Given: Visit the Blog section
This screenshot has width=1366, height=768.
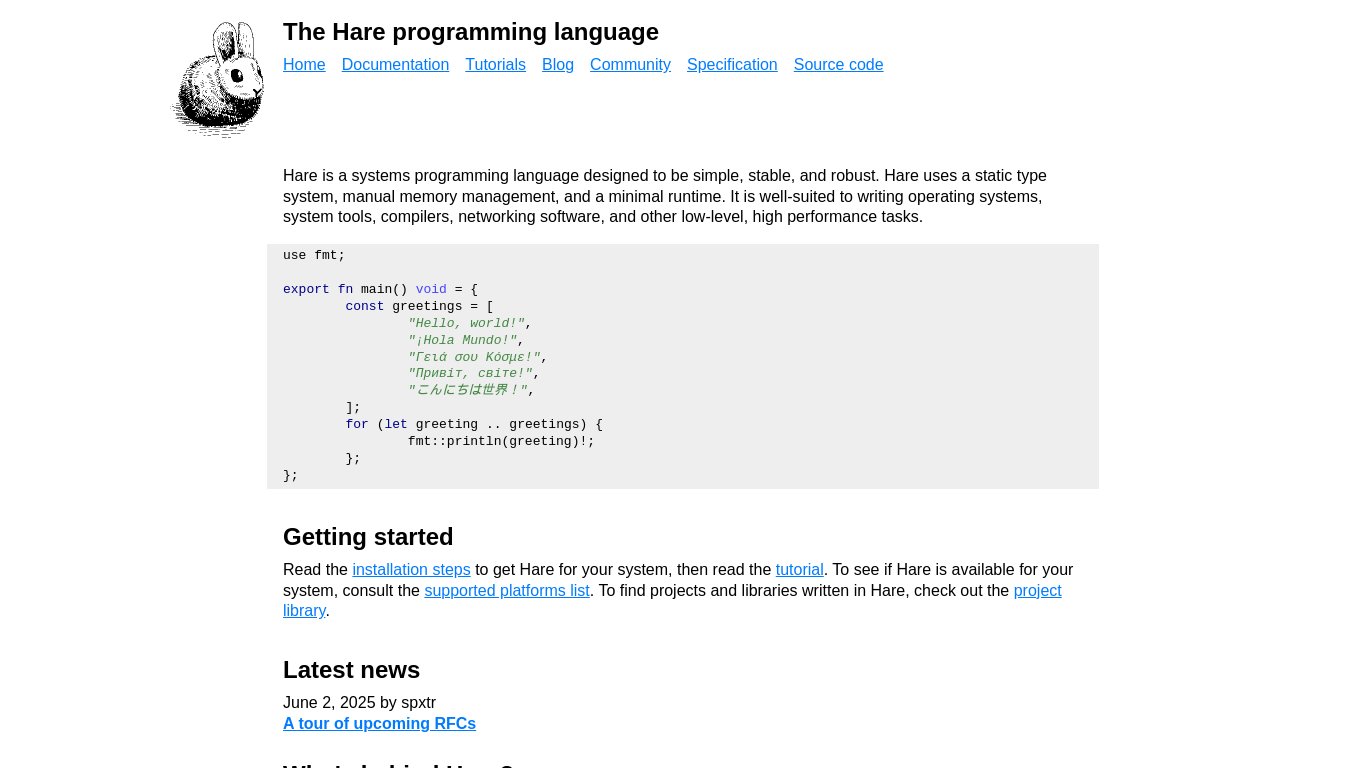Looking at the screenshot, I should pyautogui.click(x=558, y=65).
